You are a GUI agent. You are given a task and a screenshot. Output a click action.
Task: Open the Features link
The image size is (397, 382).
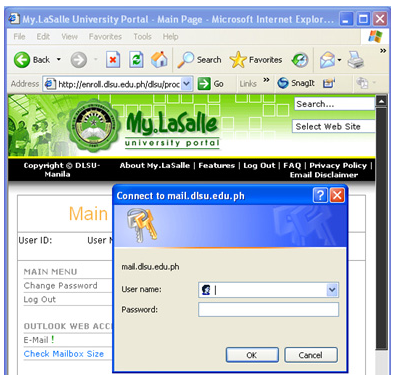pyautogui.click(x=217, y=166)
